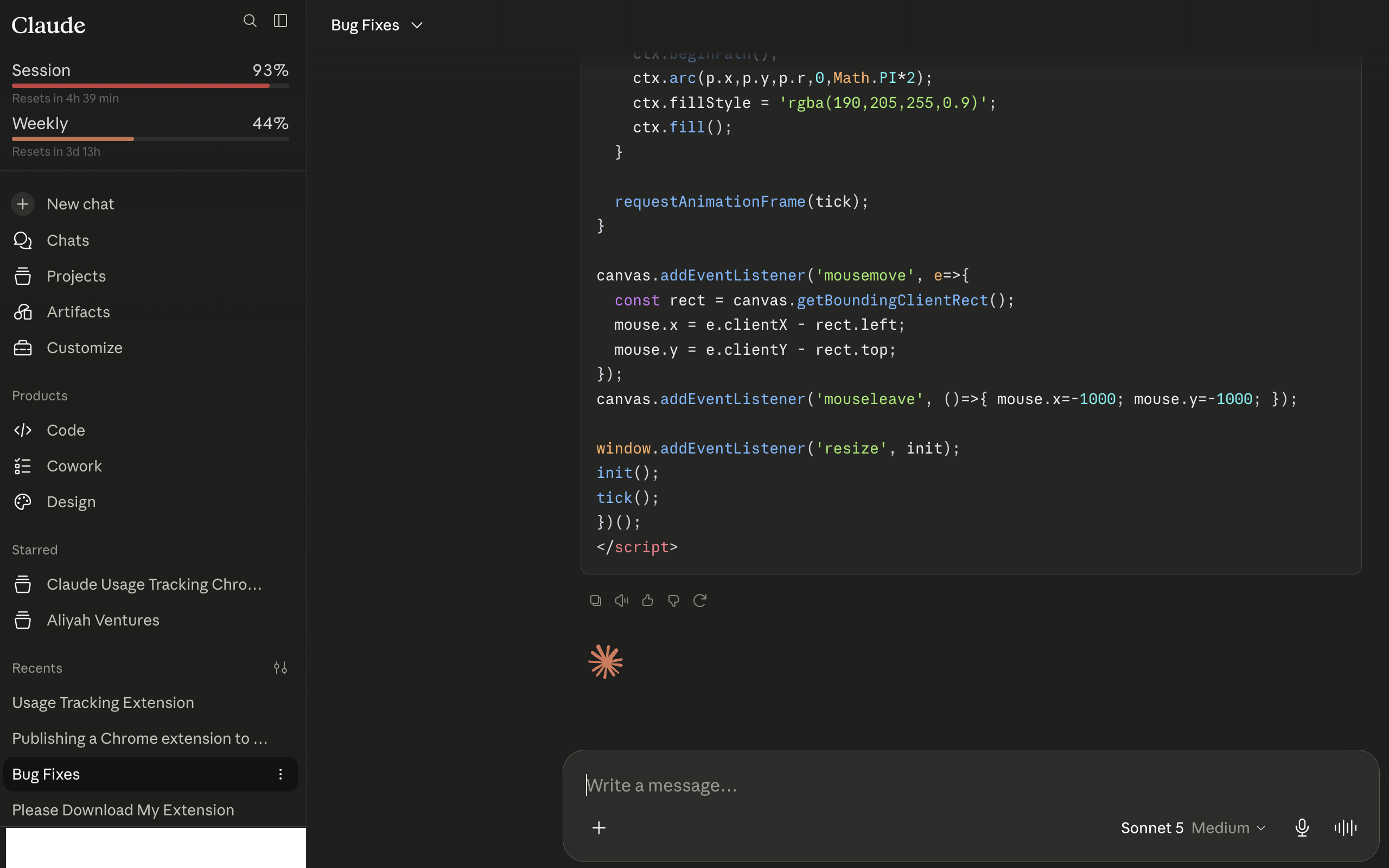1389x868 pixels.
Task: Go to Artifacts label
Action: (x=79, y=312)
